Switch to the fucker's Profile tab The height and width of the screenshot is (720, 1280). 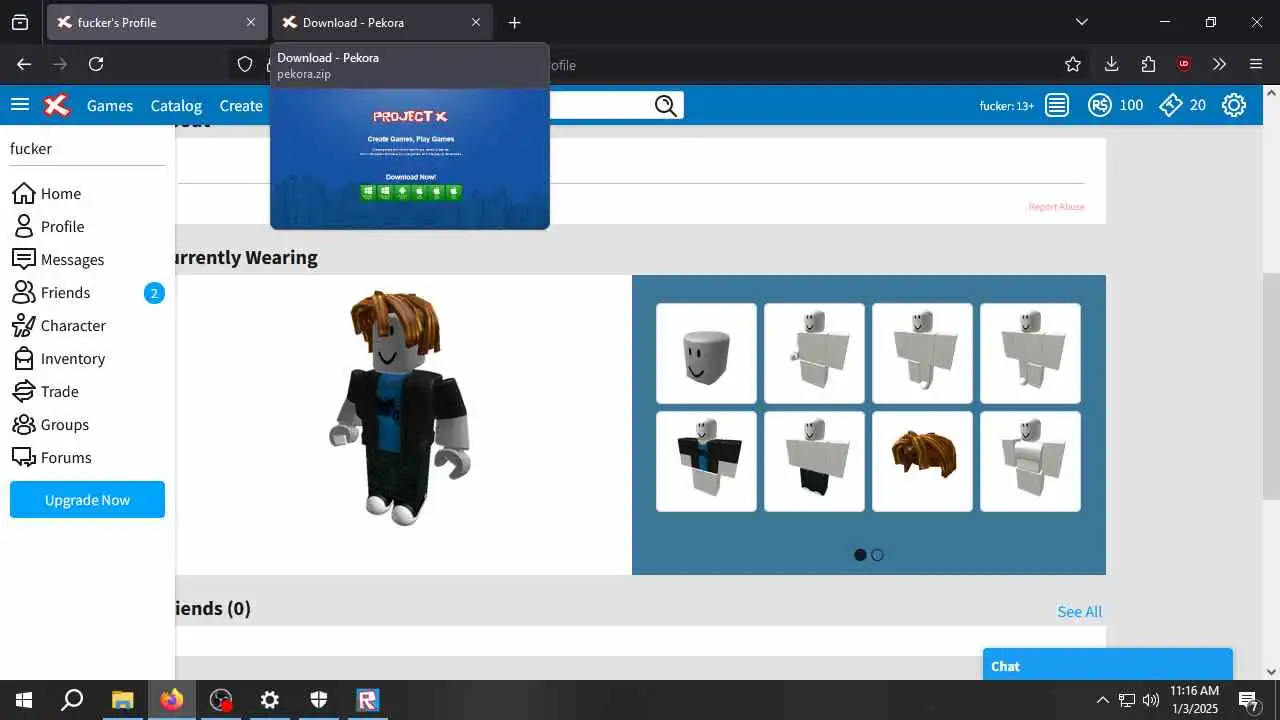(x=157, y=22)
